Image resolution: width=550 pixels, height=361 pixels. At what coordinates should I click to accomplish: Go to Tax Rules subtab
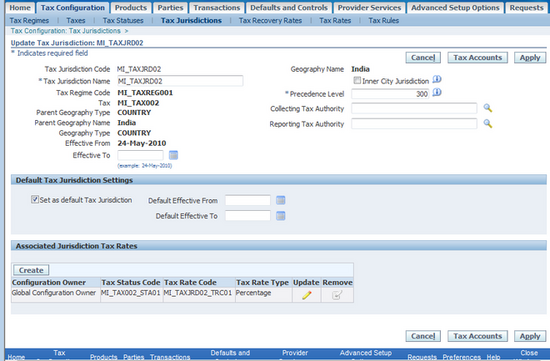[383, 21]
